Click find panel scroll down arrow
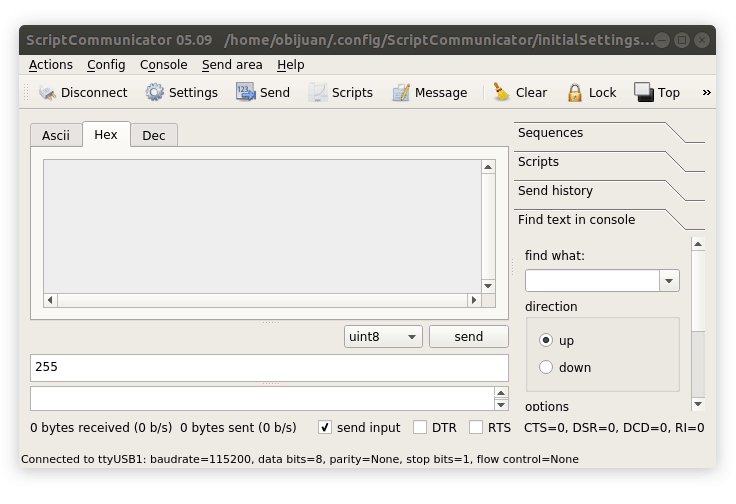 [x=698, y=404]
